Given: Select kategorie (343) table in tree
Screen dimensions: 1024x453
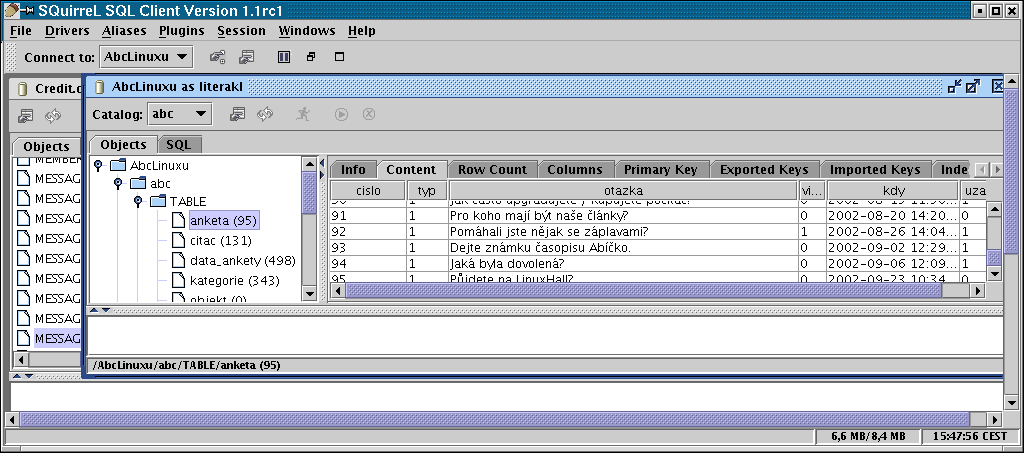Looking at the screenshot, I should [235, 281].
